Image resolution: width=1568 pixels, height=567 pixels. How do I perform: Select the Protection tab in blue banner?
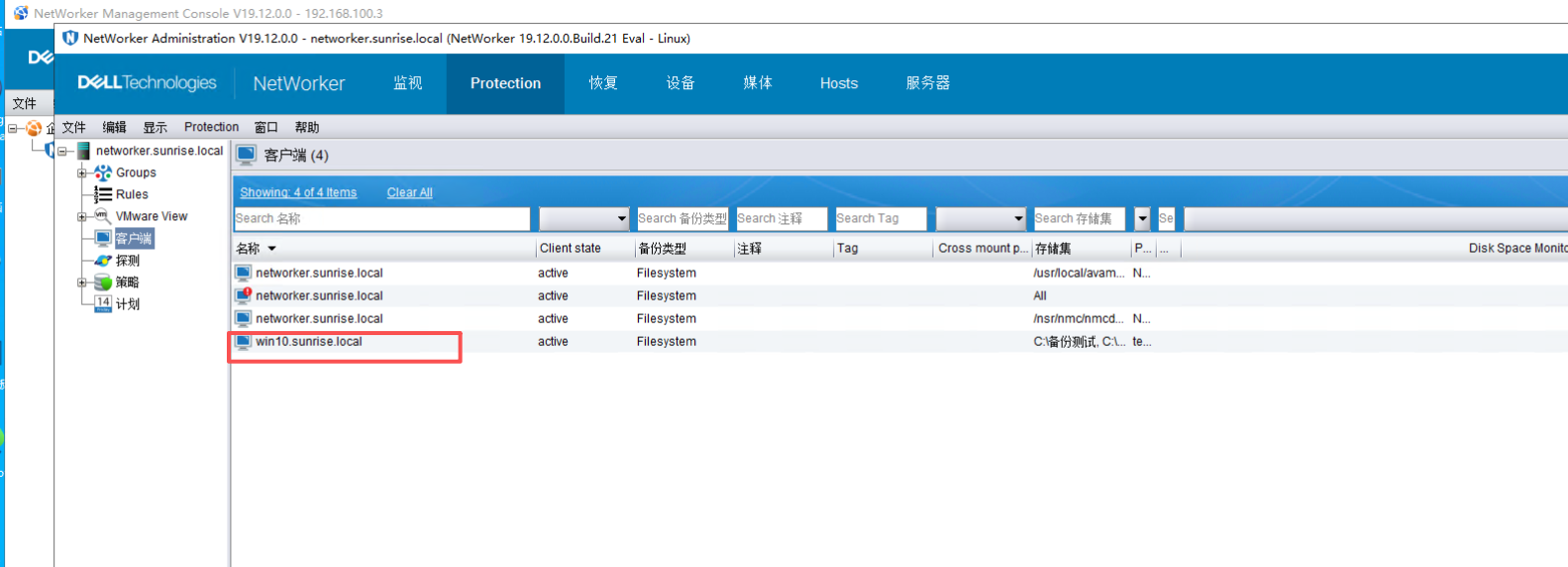[505, 83]
